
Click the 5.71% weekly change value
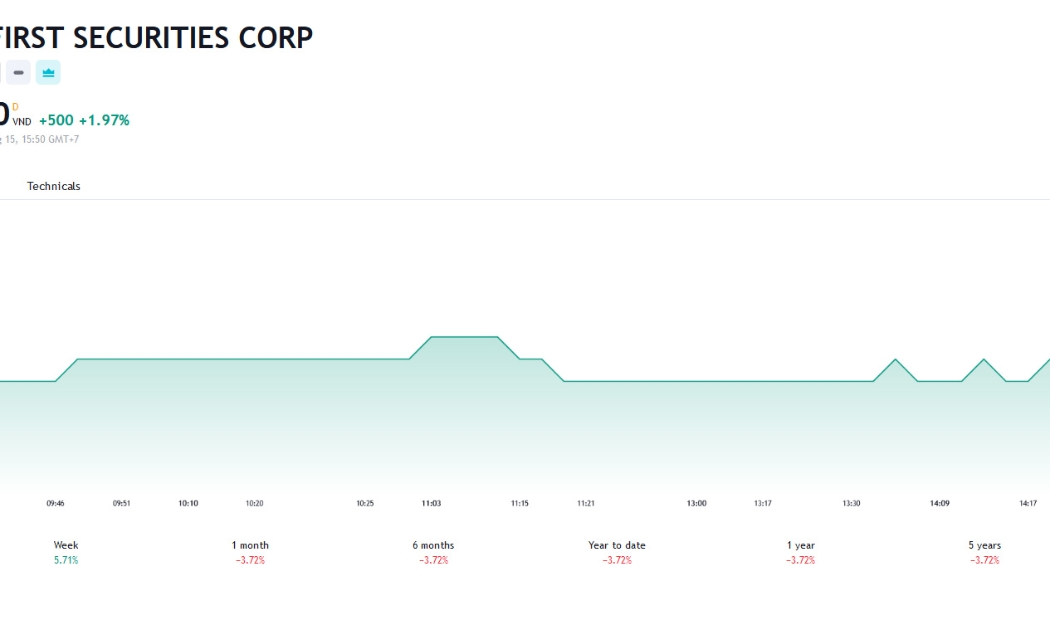tap(66, 560)
